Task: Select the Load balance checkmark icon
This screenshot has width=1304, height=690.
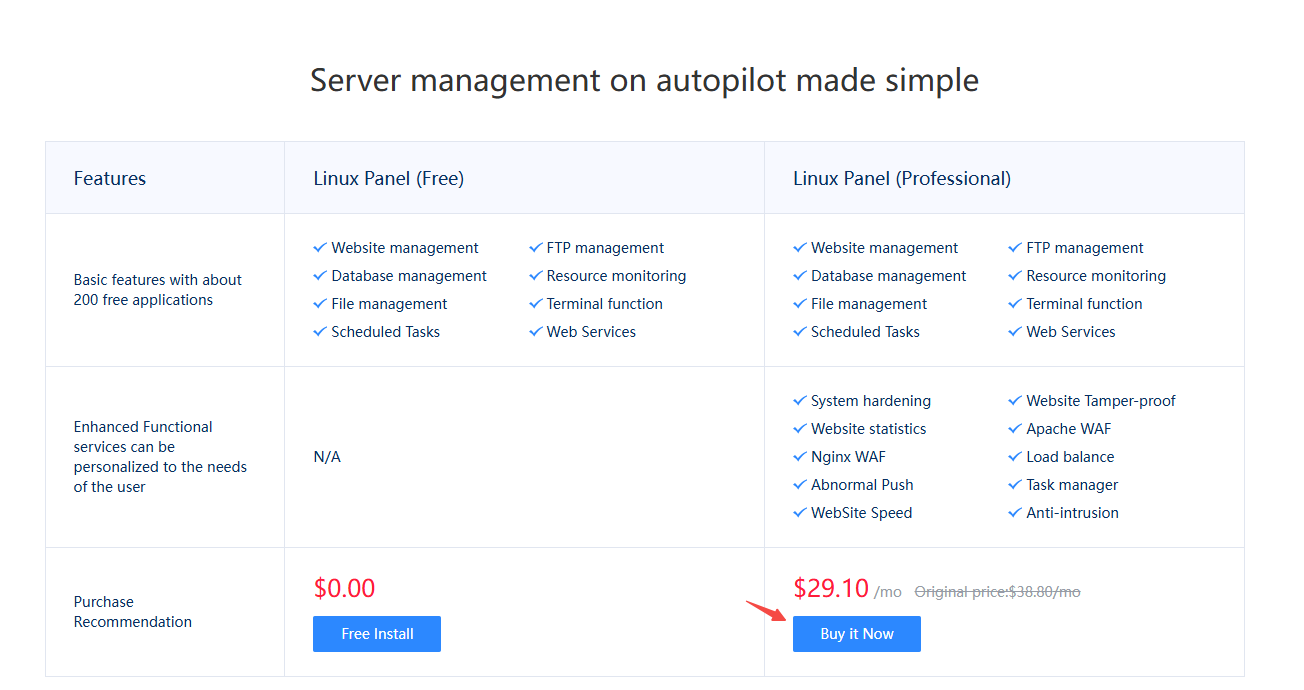Action: (x=1015, y=457)
